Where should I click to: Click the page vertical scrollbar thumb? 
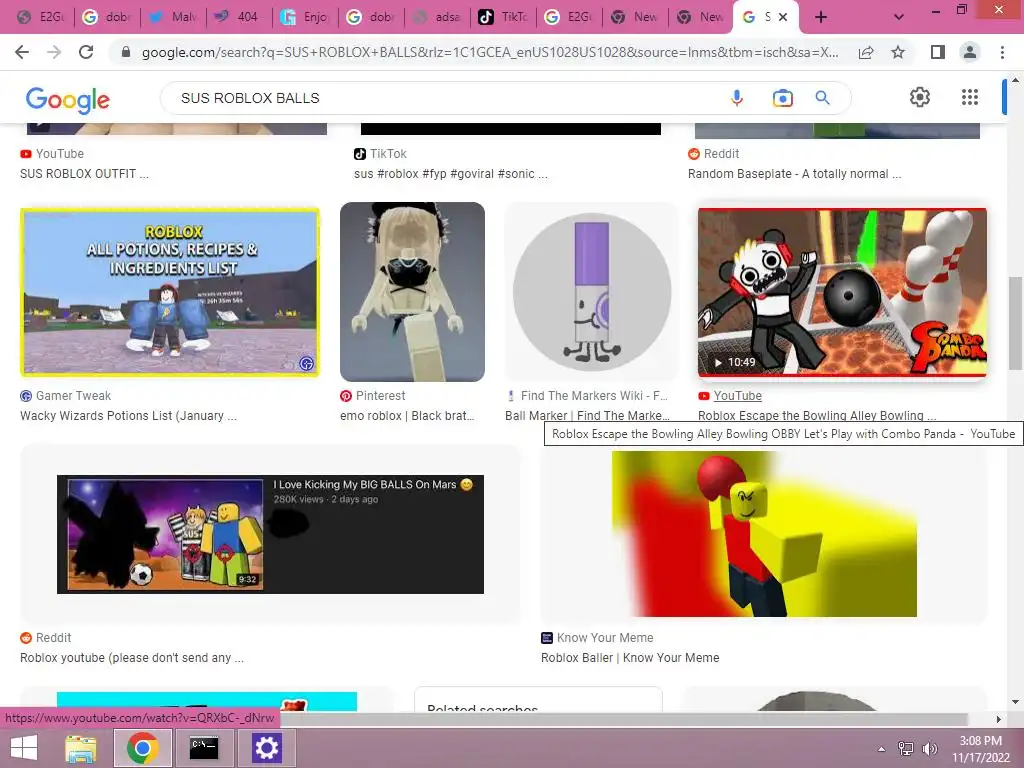click(1015, 323)
